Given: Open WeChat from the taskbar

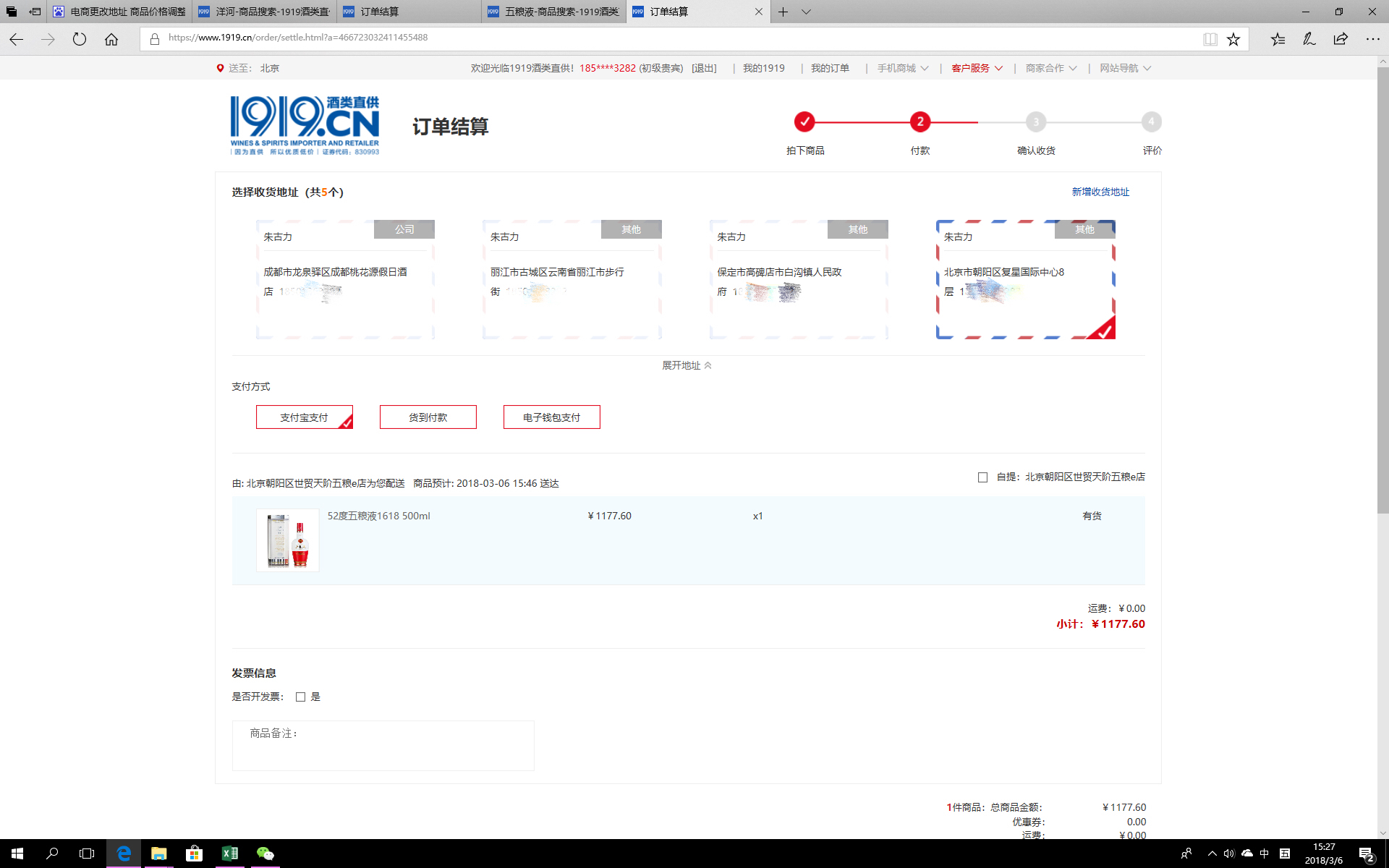Looking at the screenshot, I should 265,854.
